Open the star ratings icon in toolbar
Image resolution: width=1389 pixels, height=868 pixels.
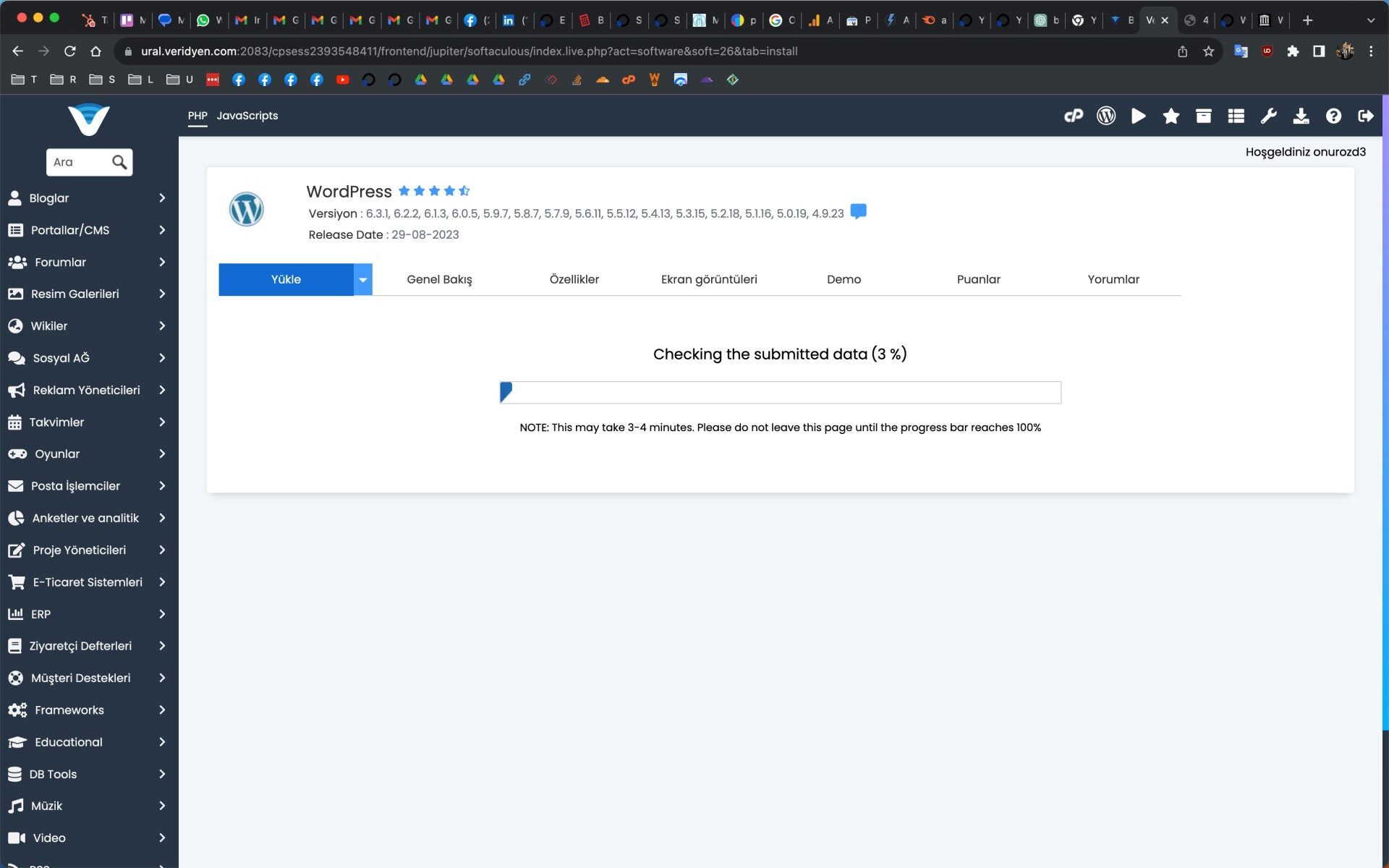click(x=1171, y=116)
